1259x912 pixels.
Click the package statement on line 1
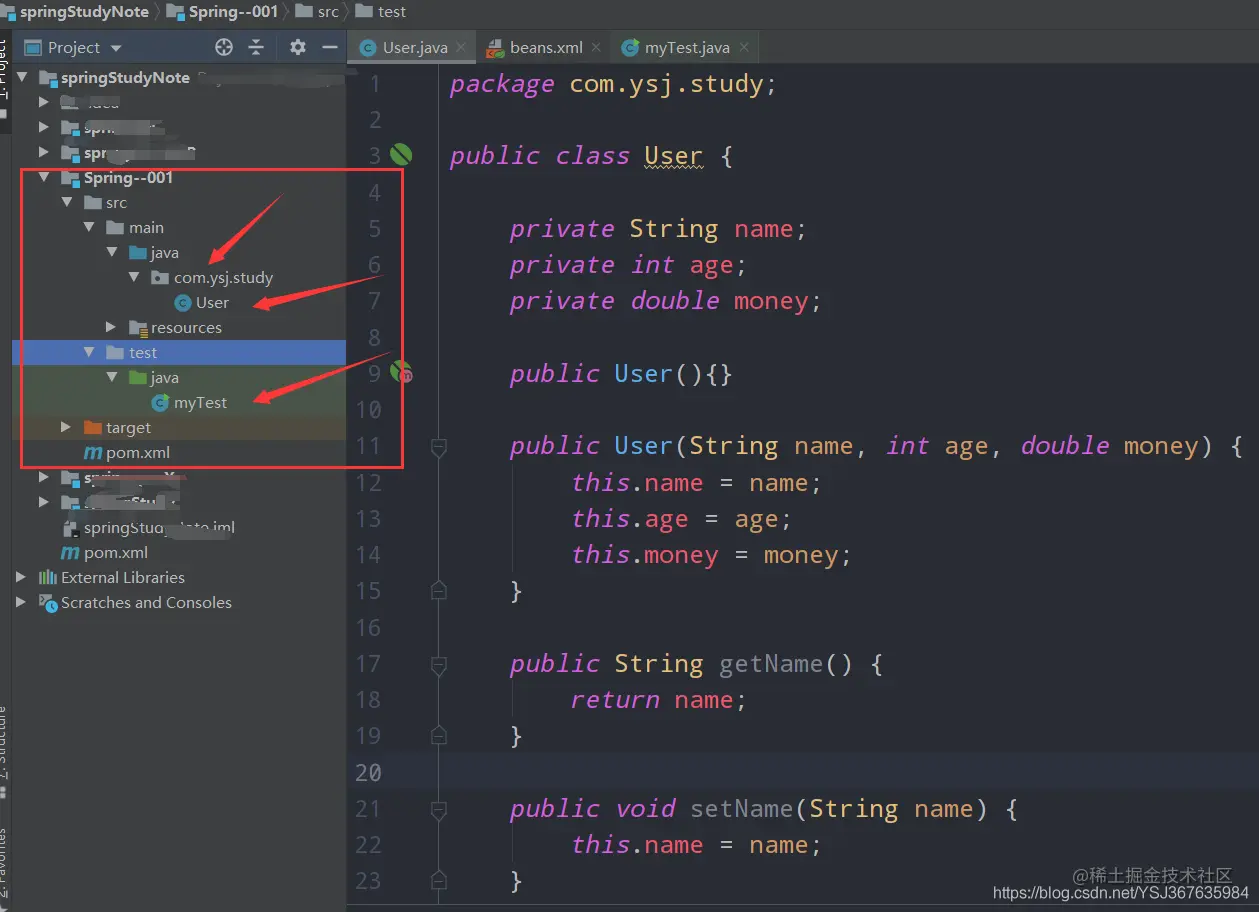[x=613, y=84]
